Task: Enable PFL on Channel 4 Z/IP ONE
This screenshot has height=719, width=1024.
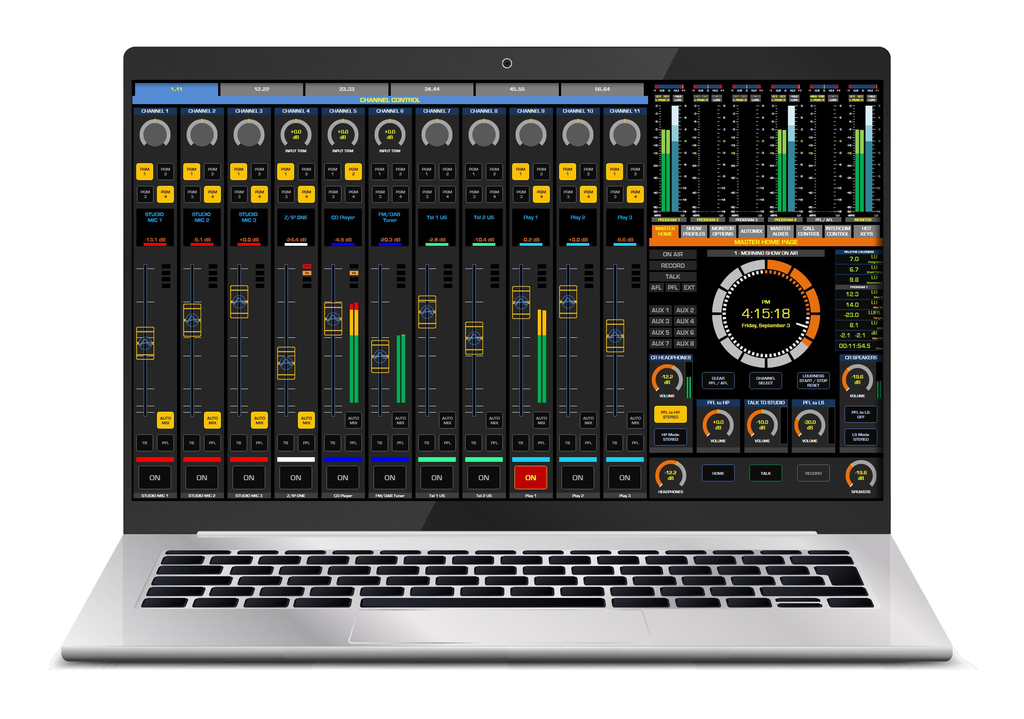Action: click(306, 443)
